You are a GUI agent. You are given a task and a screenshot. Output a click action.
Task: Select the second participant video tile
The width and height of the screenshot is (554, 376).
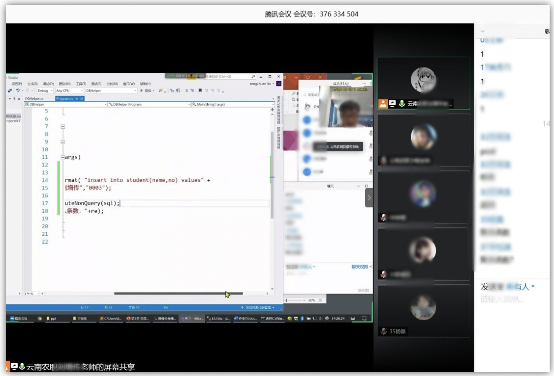[424, 140]
